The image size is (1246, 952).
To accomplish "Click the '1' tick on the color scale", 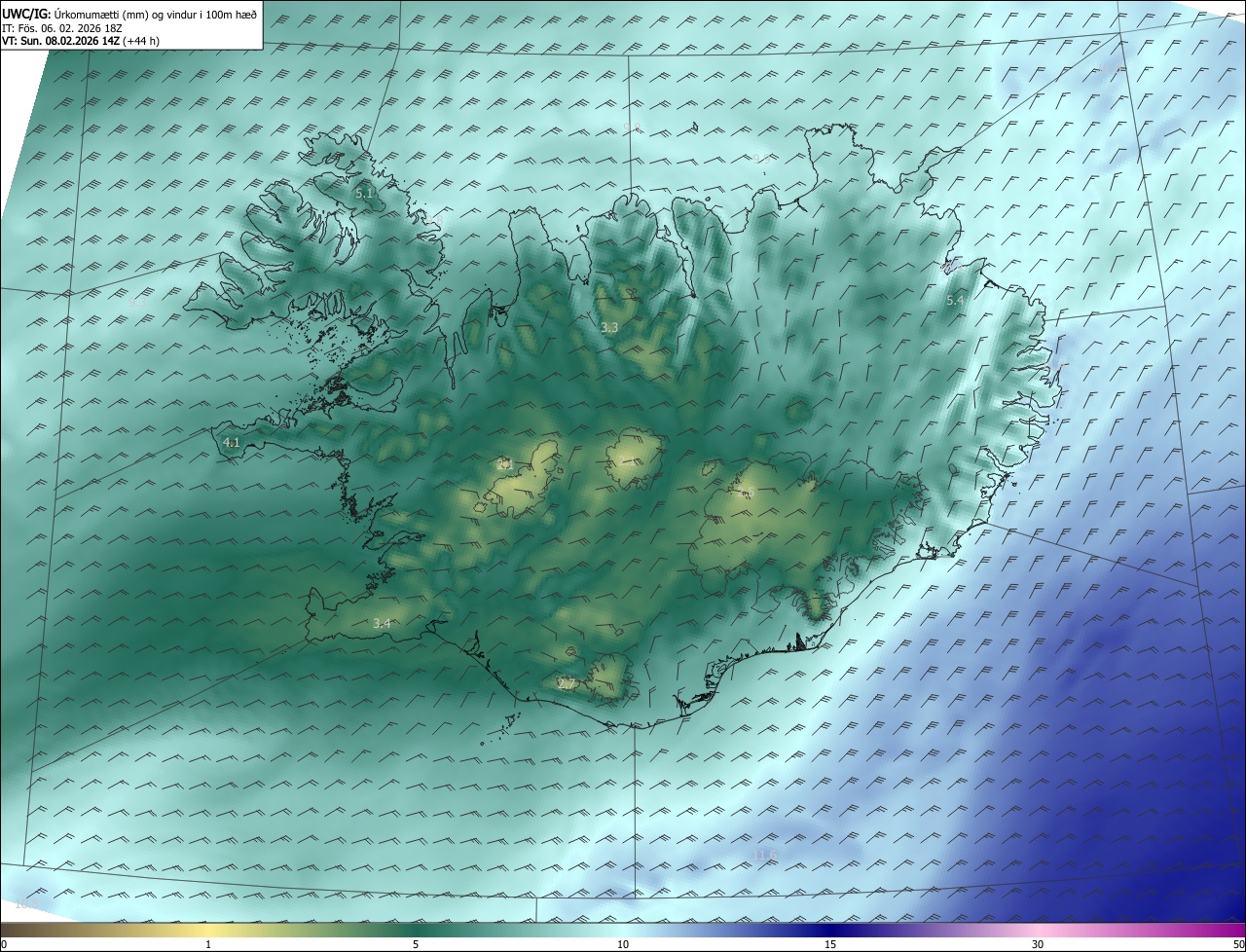I will (208, 944).
